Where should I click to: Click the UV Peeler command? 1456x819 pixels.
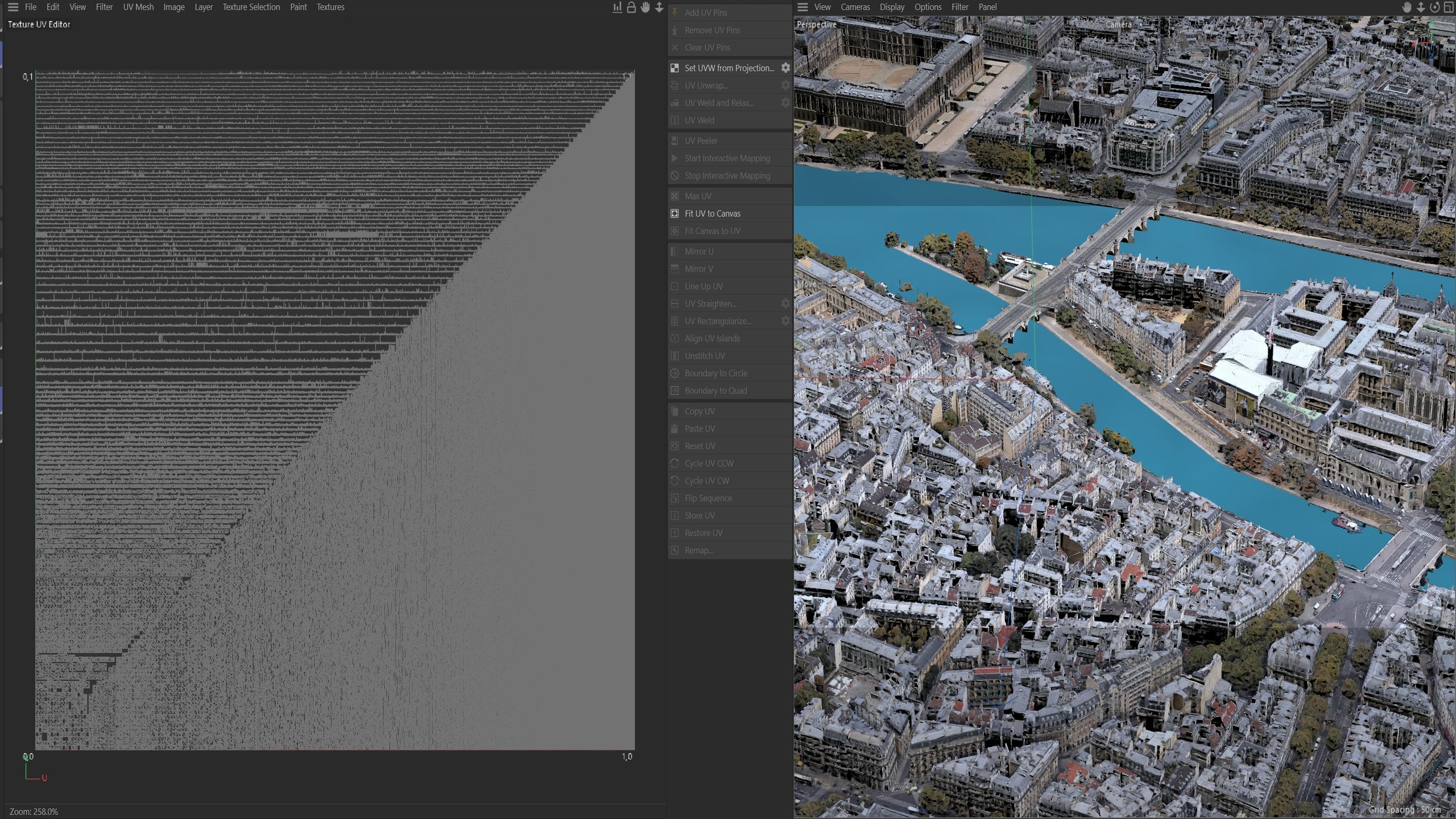pos(730,140)
